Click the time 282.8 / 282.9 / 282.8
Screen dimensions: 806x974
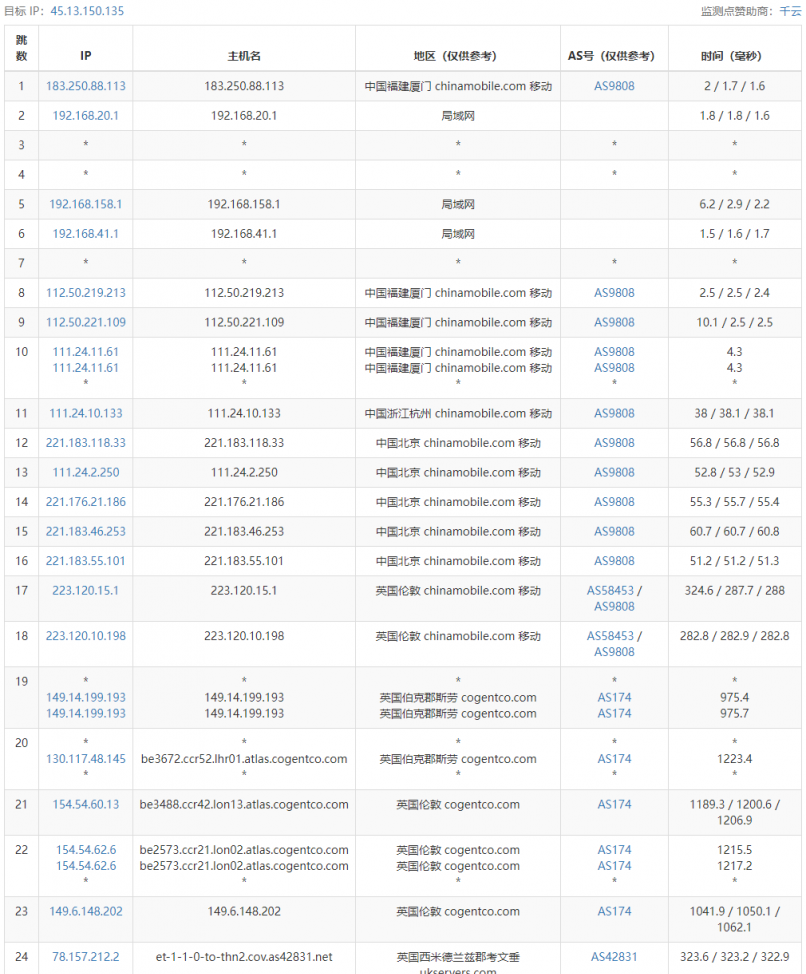click(735, 636)
